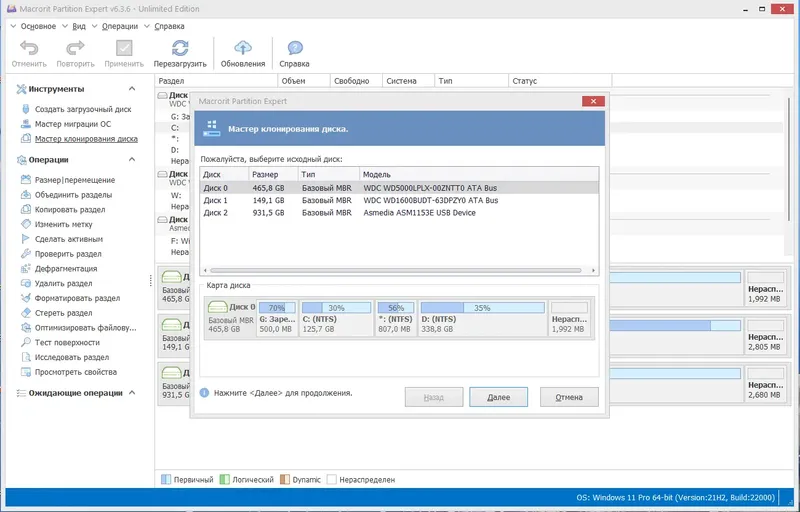
Task: Start Дефрагментация operation
Action: coord(66,269)
